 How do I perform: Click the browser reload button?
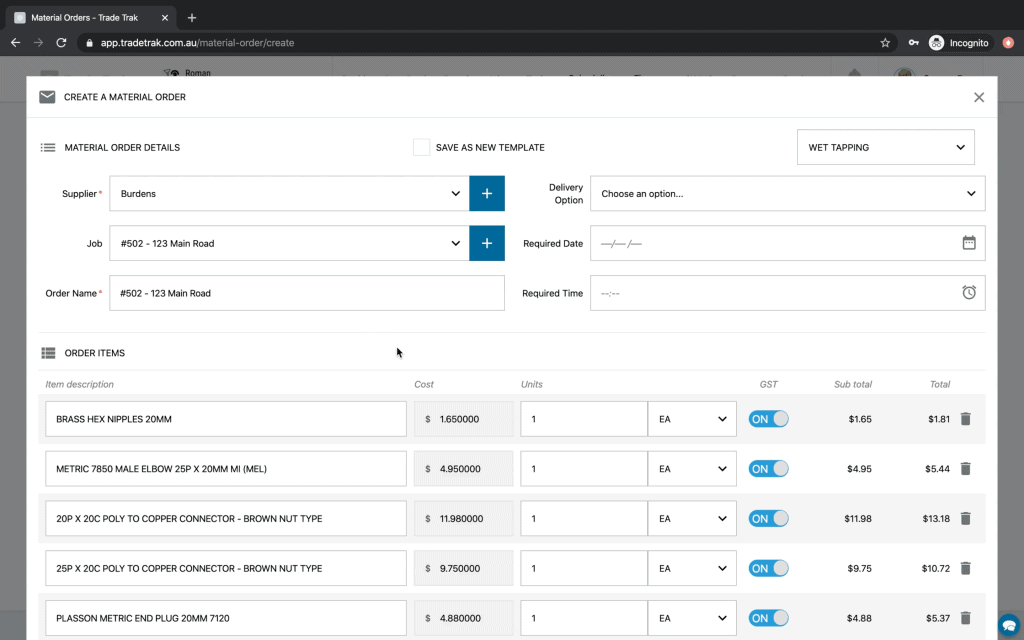pyautogui.click(x=62, y=42)
